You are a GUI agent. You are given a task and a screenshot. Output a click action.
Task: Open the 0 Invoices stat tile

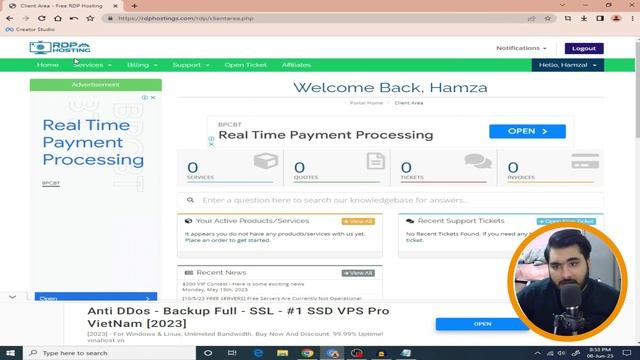click(551, 168)
